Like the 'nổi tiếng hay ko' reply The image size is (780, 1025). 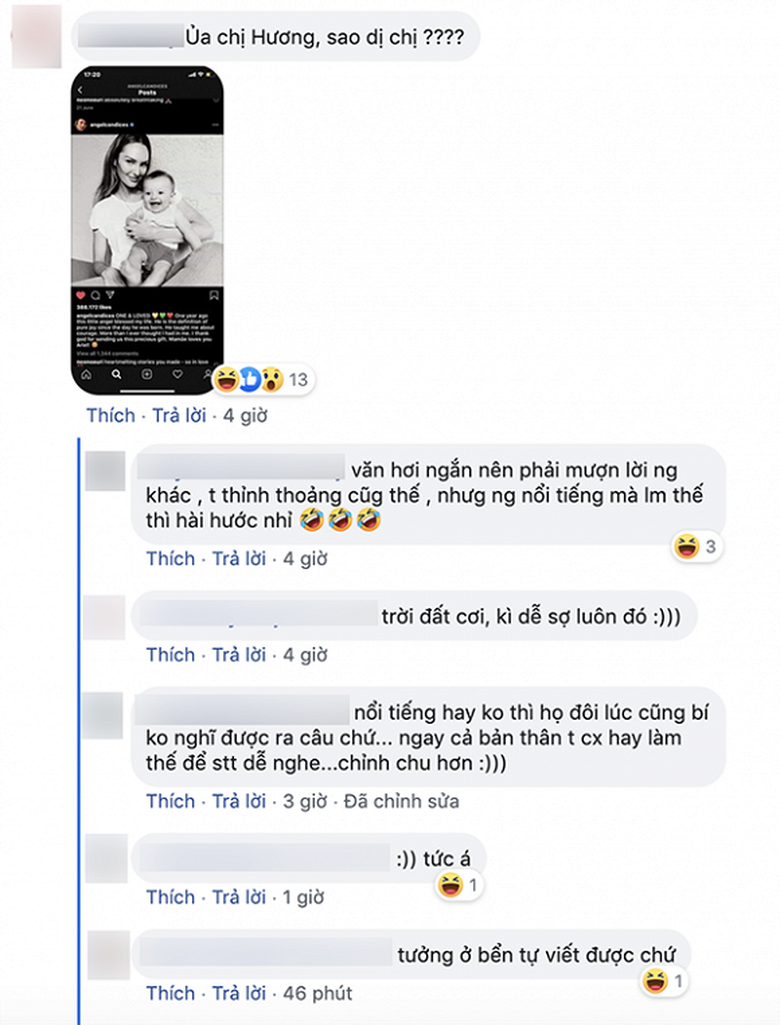tap(171, 801)
